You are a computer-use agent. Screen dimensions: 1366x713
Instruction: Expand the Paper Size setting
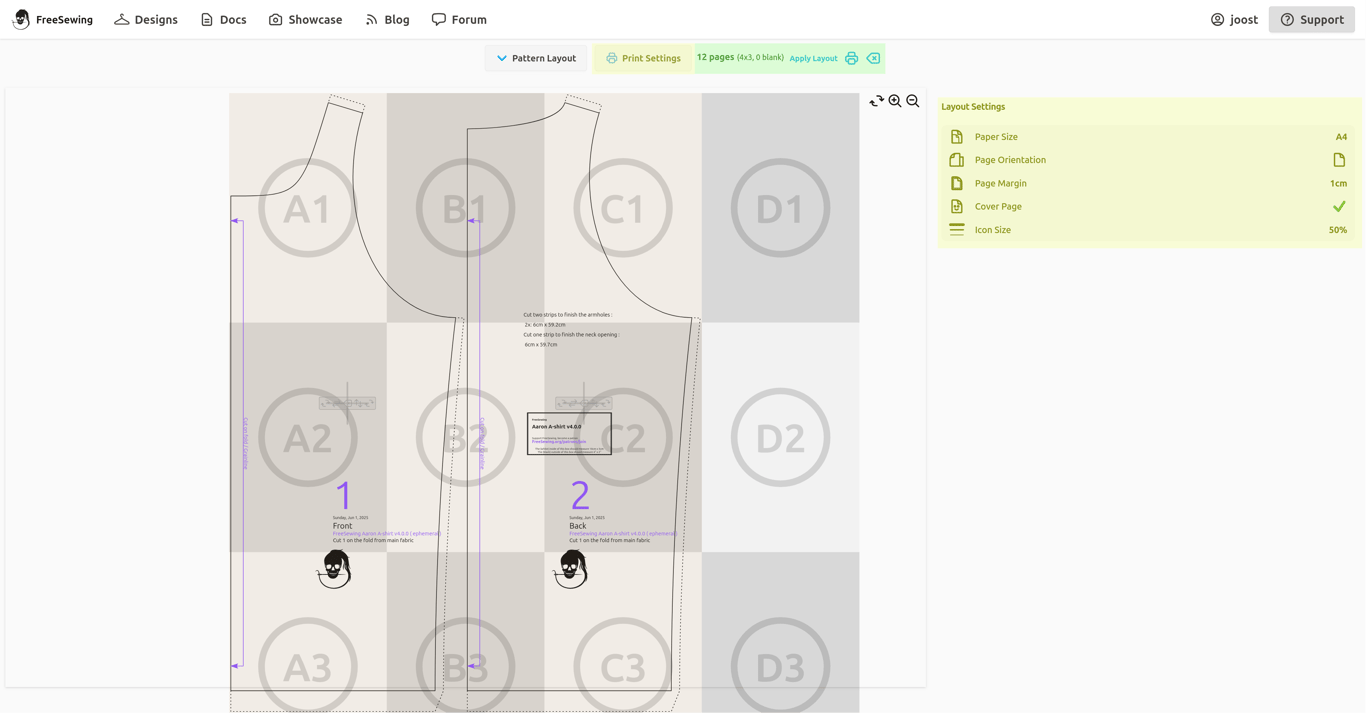1149,137
